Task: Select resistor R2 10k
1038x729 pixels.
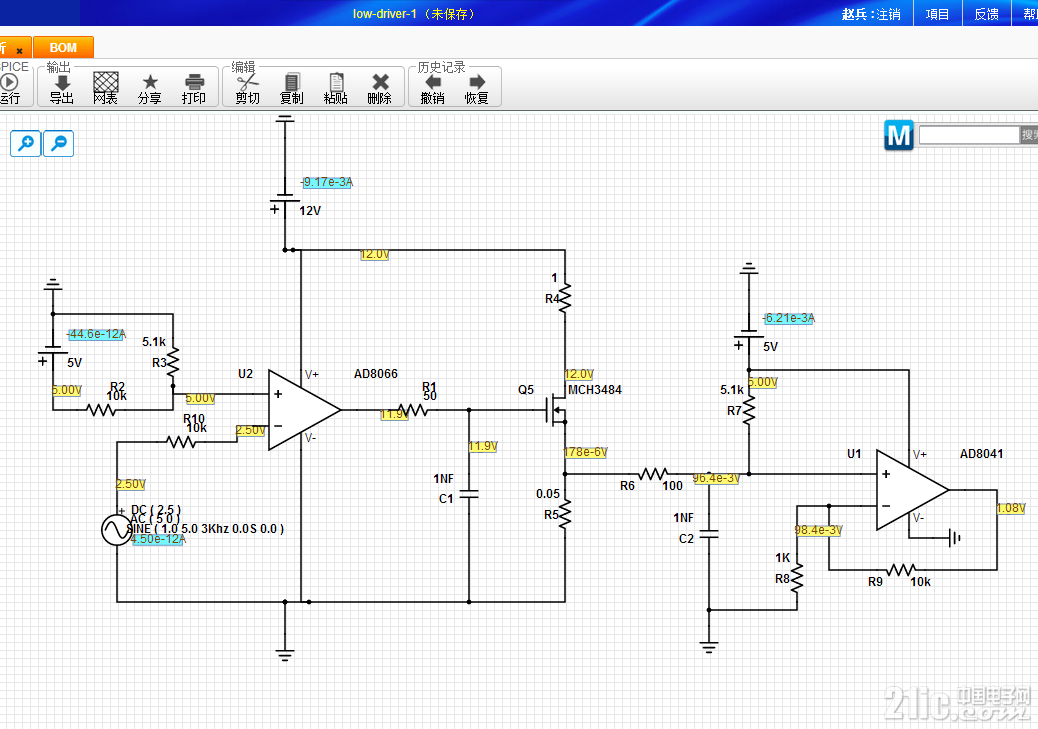Action: coord(101,410)
